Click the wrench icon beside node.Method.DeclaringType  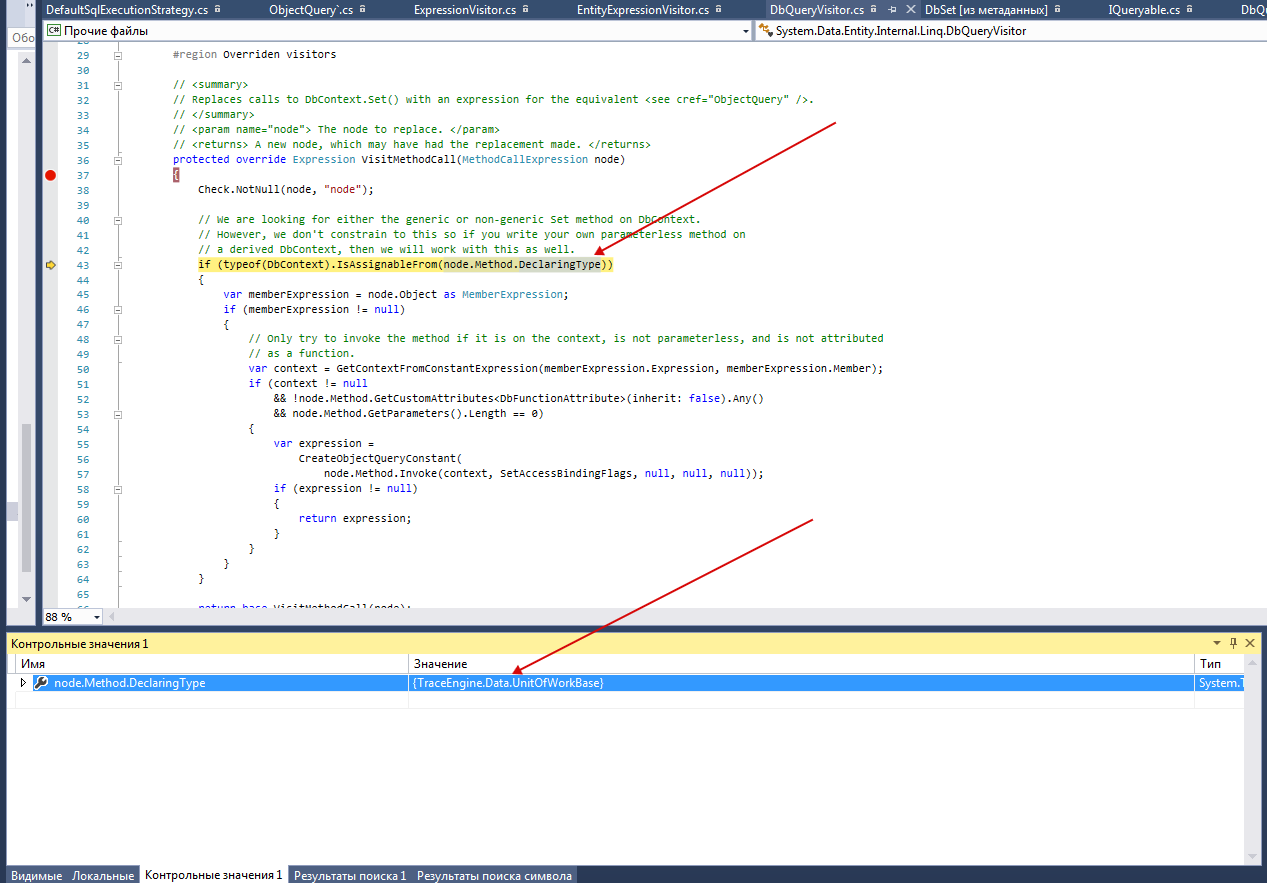[41, 683]
